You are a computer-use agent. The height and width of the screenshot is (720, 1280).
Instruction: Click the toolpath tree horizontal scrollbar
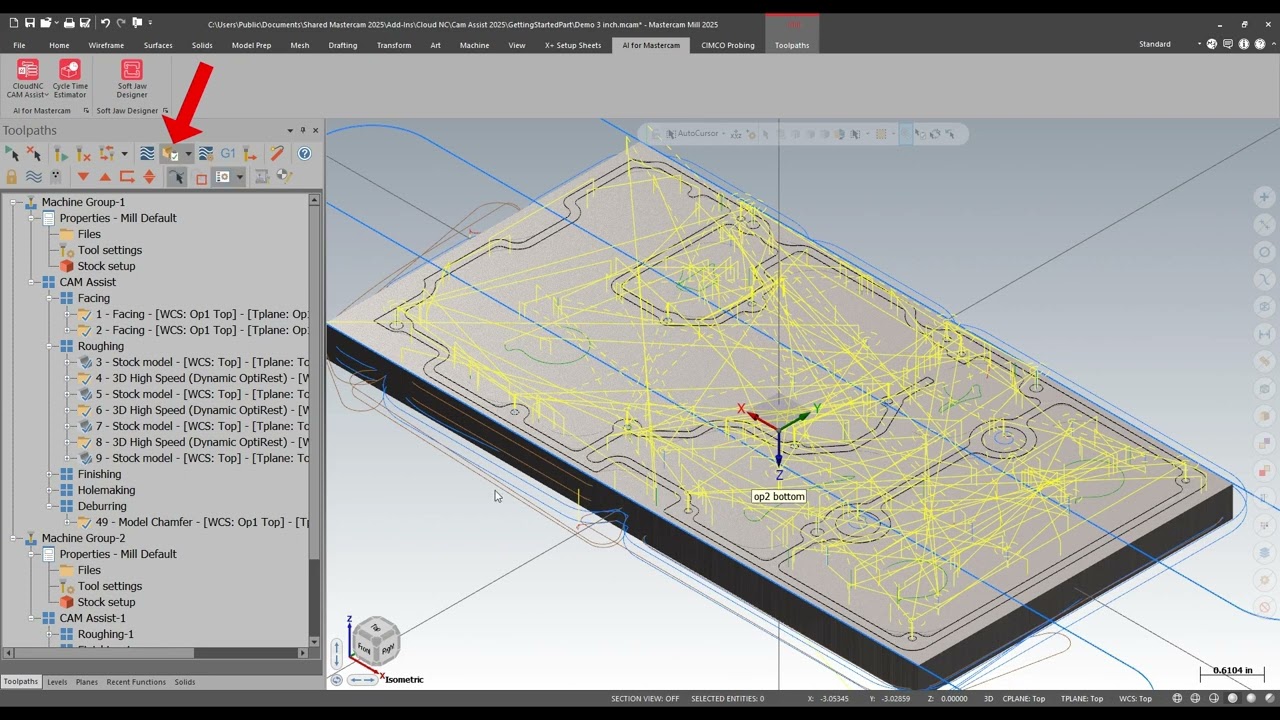(x=154, y=653)
